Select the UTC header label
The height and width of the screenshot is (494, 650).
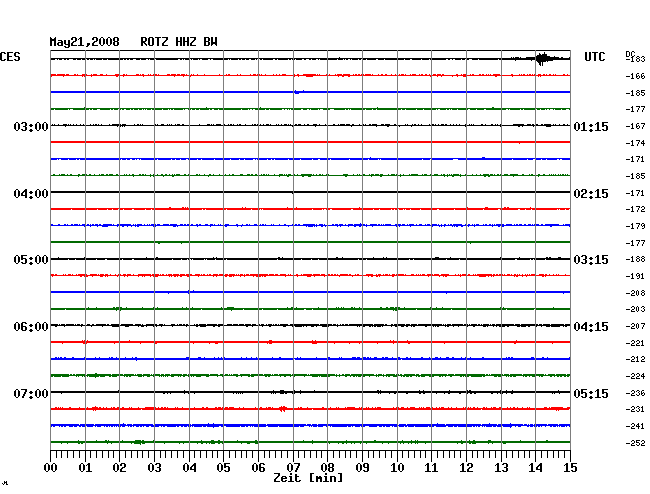coord(594,57)
